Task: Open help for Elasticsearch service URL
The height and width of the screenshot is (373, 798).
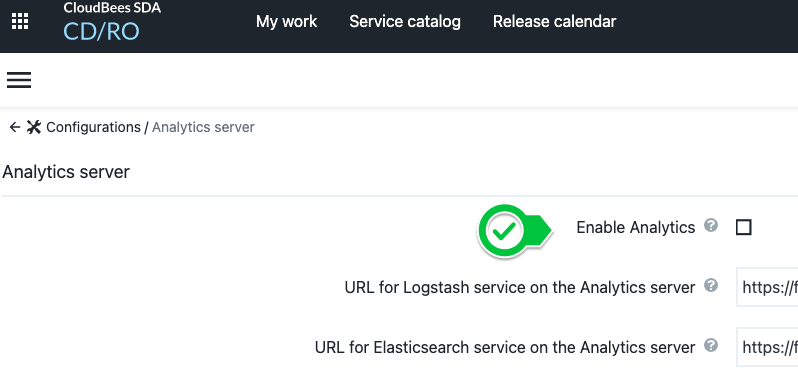Action: click(x=711, y=346)
